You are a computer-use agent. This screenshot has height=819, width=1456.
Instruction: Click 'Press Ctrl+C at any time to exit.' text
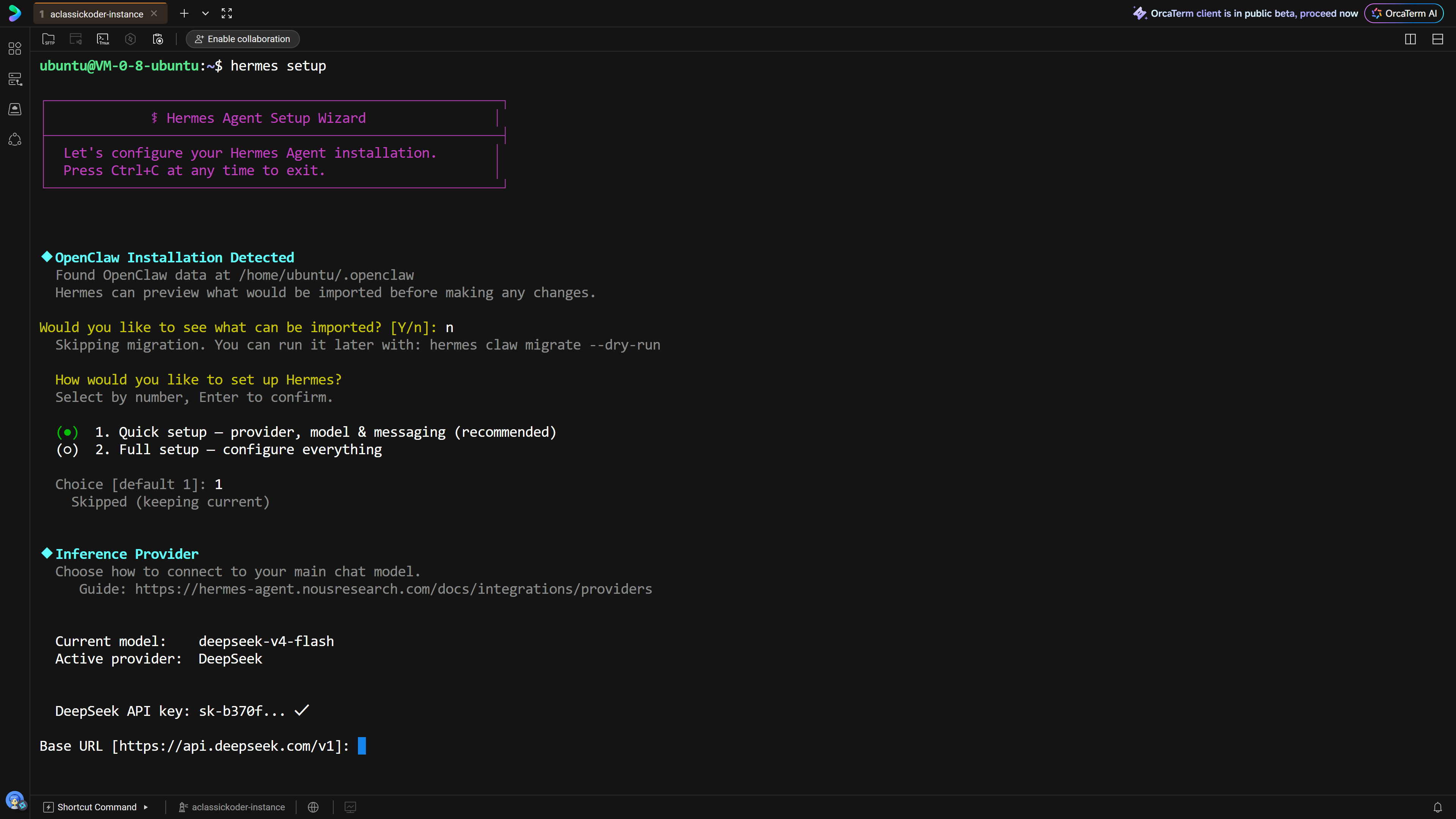(195, 171)
